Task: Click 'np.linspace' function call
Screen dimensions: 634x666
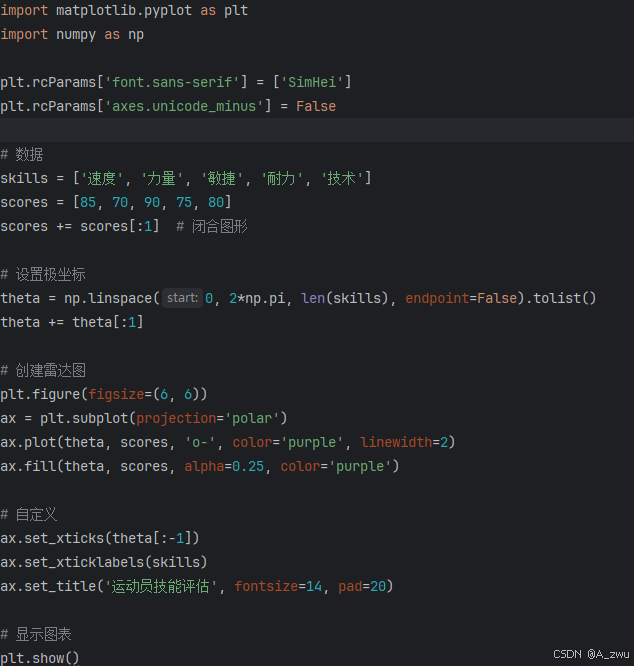Action: point(108,299)
